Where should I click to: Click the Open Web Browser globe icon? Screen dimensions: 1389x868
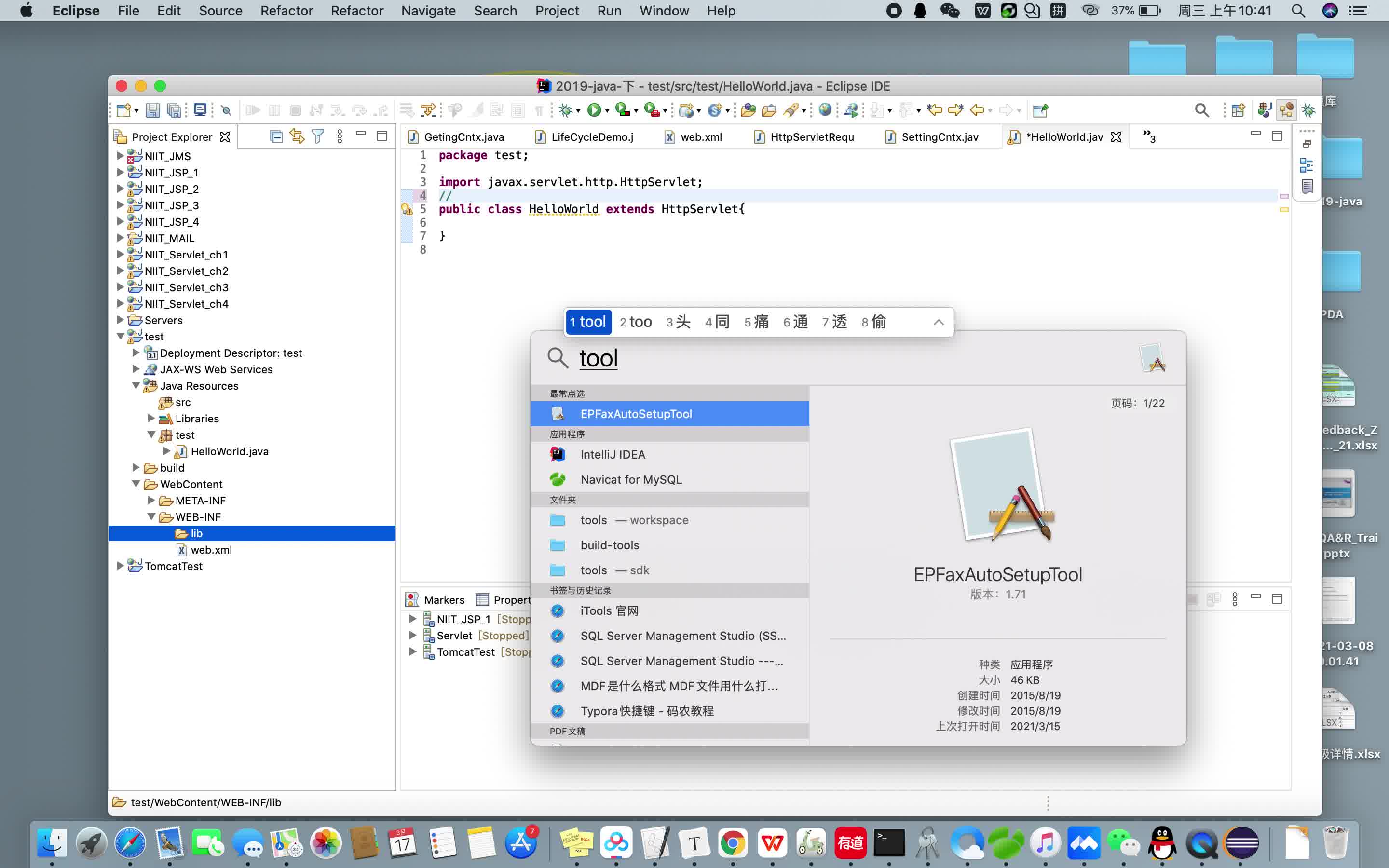pos(825,109)
